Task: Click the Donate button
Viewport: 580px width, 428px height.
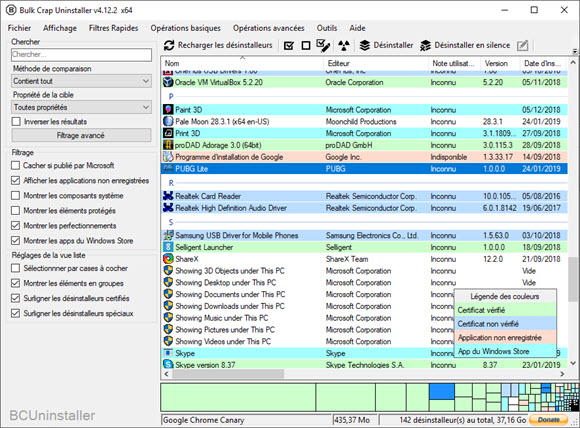Action: [x=549, y=419]
